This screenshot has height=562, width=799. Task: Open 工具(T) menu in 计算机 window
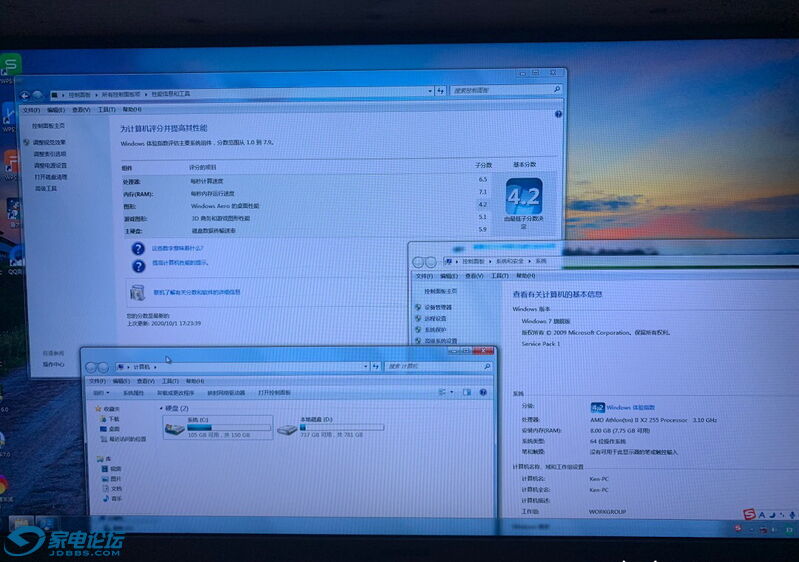pos(170,381)
